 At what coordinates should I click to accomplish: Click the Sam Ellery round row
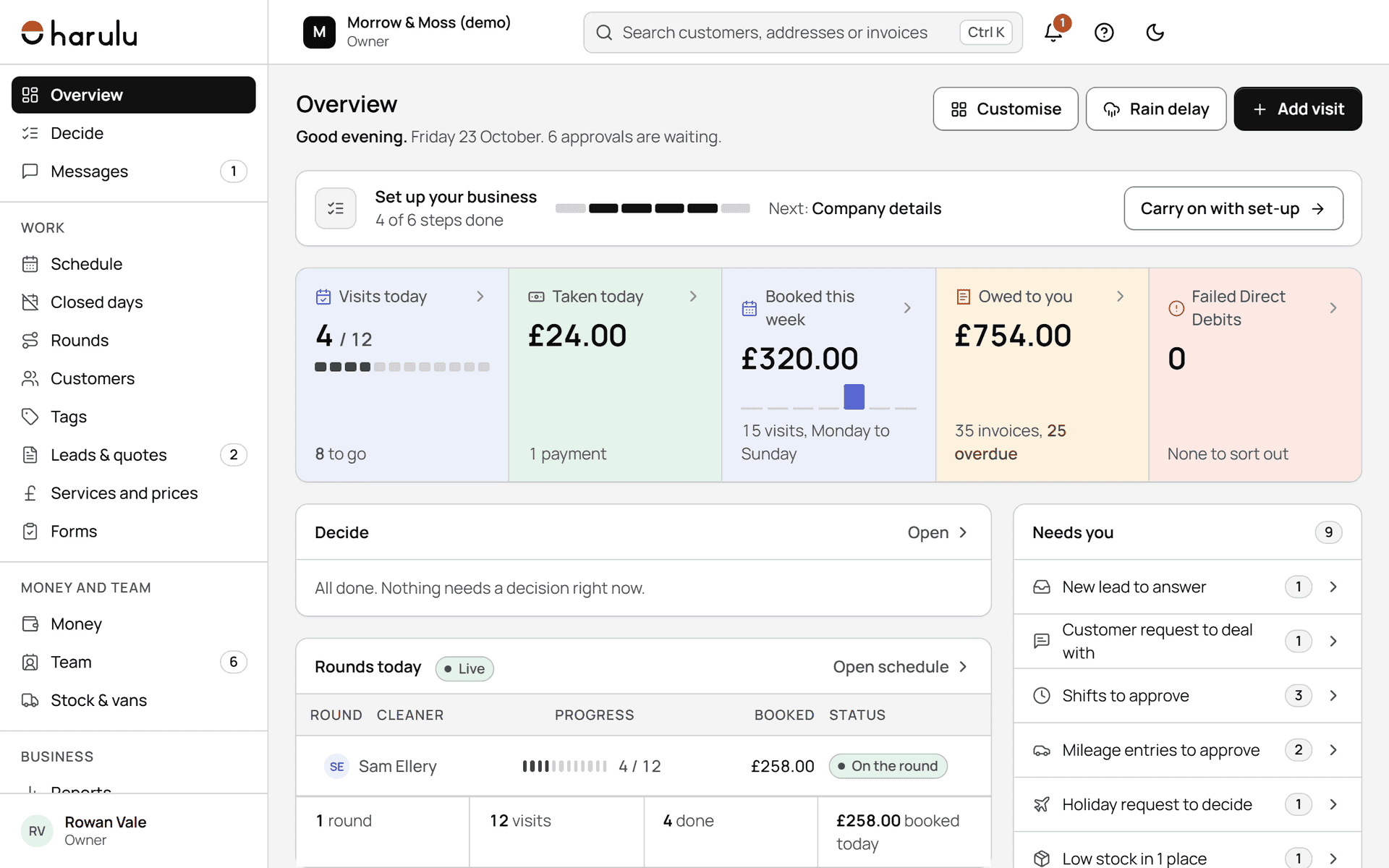643,766
